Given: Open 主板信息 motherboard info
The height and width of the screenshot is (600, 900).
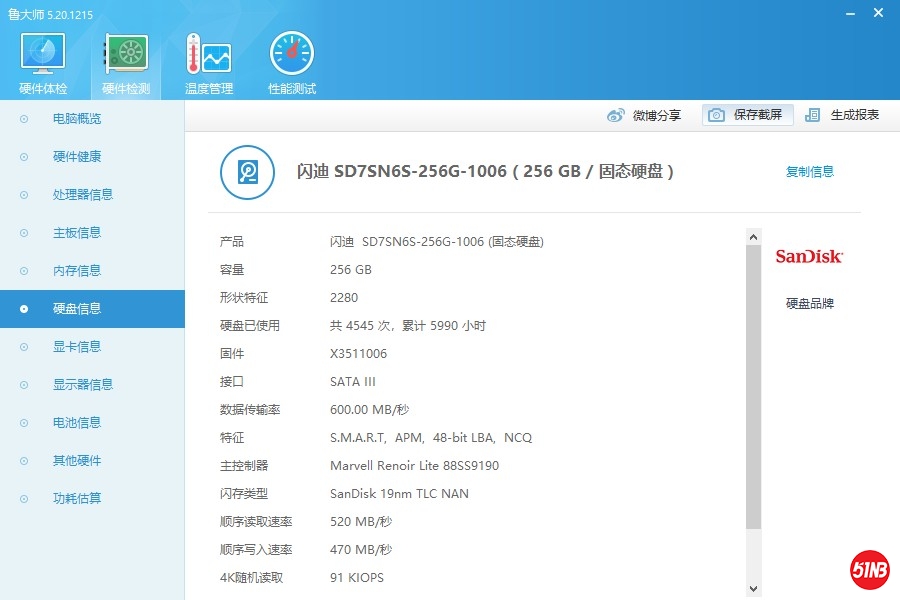Looking at the screenshot, I should pyautogui.click(x=77, y=233).
